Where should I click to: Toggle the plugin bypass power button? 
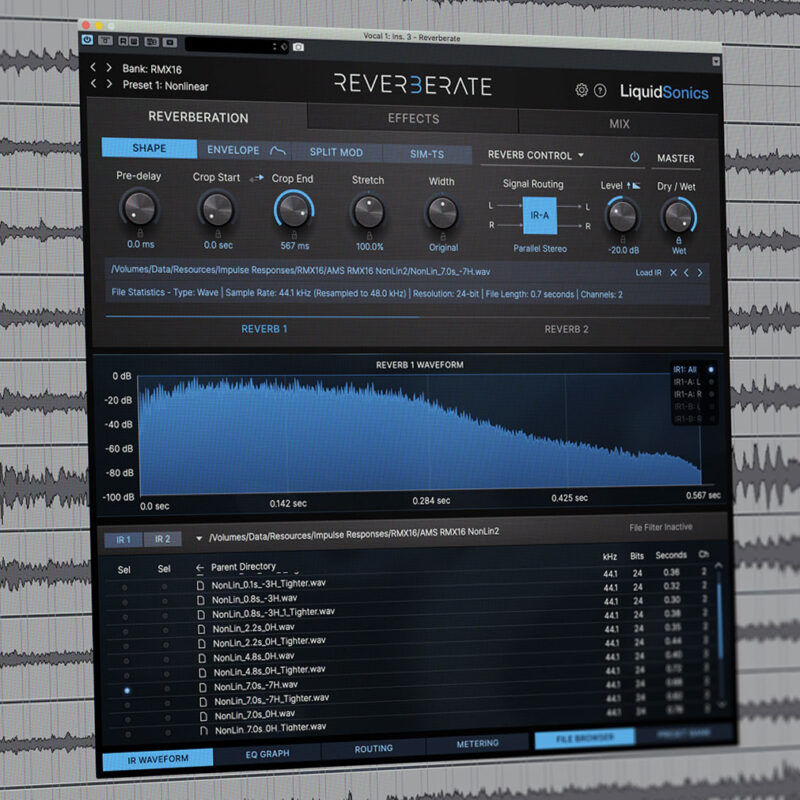(87, 39)
